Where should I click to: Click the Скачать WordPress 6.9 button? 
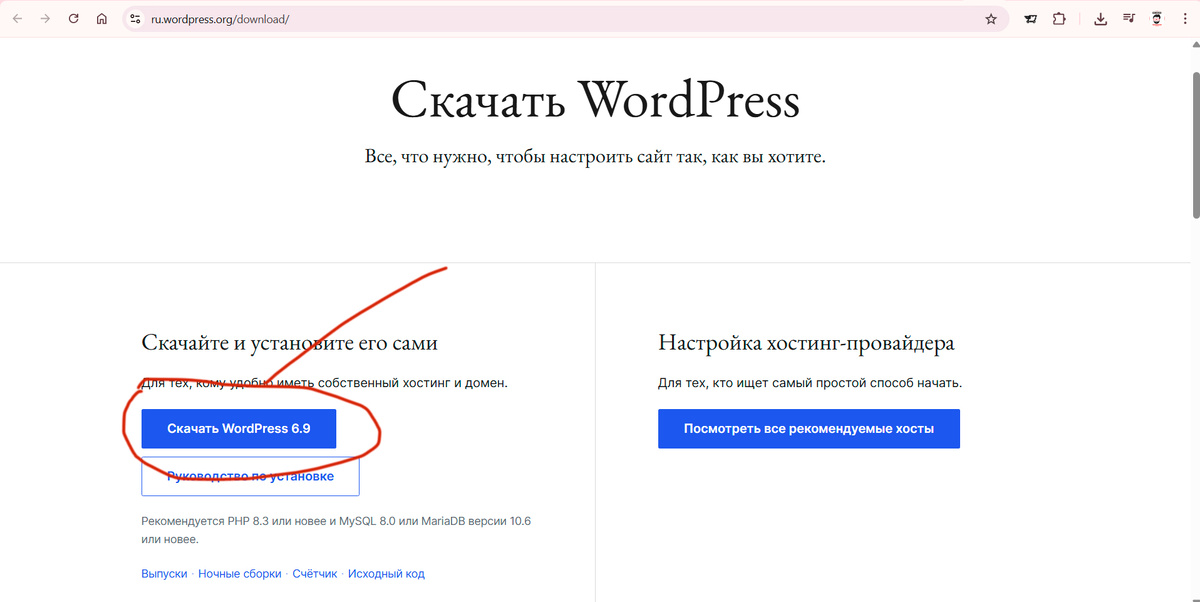coord(239,428)
